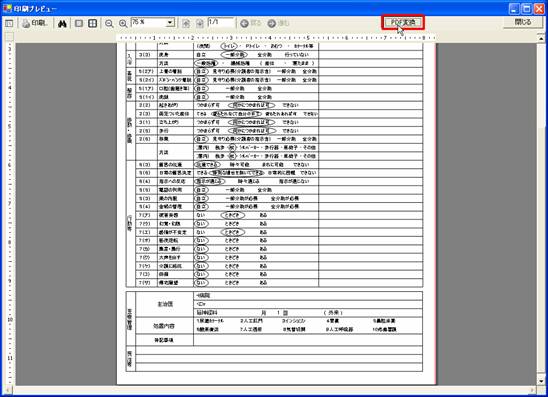Click the forward navigation arrow
548x397 pixels.
pyautogui.click(x=278, y=23)
